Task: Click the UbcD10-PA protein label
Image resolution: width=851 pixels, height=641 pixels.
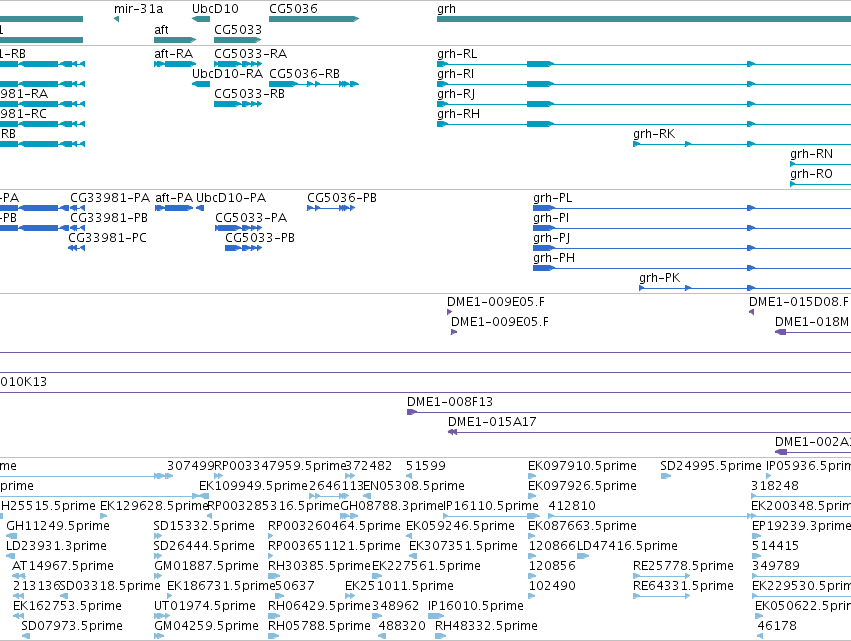Action: click(x=231, y=198)
